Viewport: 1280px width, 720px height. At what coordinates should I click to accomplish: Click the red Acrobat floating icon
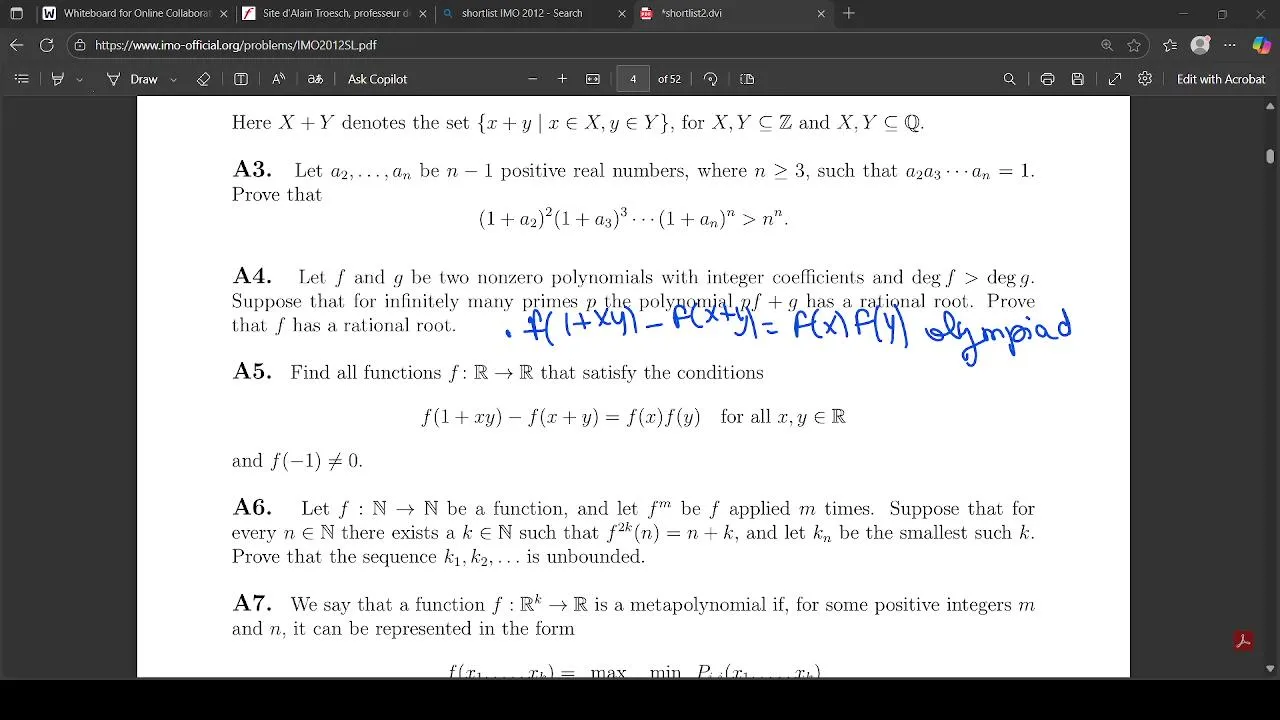tap(1243, 641)
